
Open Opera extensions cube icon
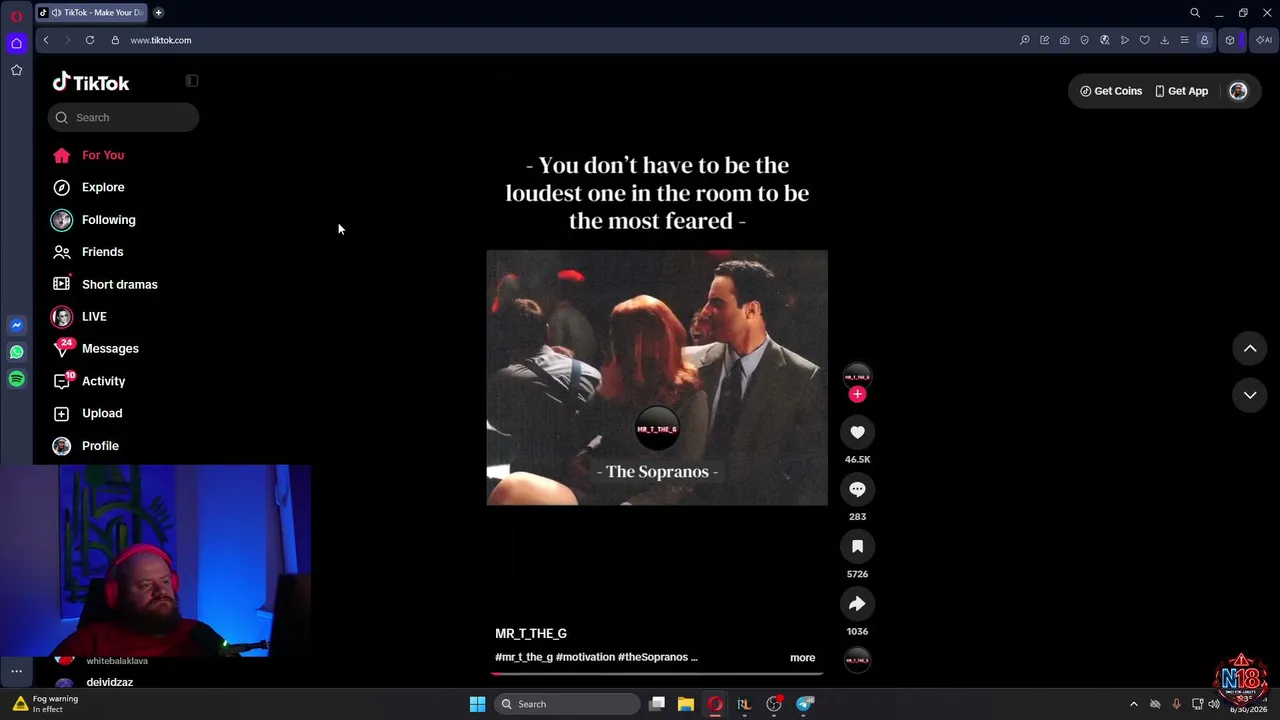tap(1230, 40)
